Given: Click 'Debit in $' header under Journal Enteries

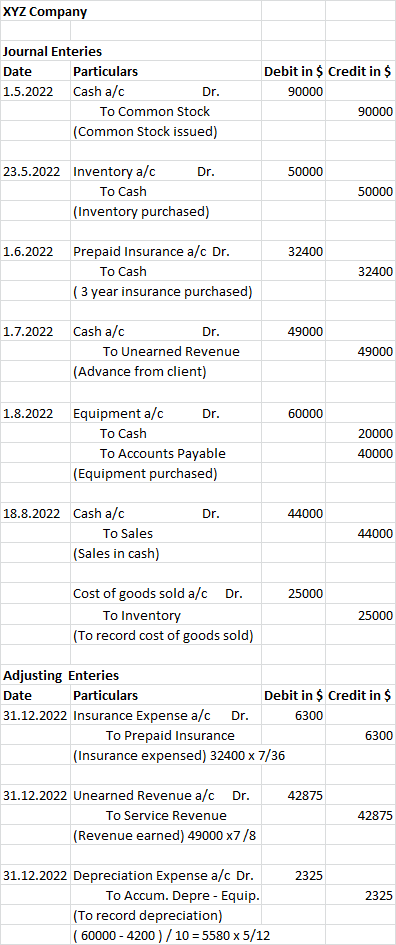Looking at the screenshot, I should 294,71.
